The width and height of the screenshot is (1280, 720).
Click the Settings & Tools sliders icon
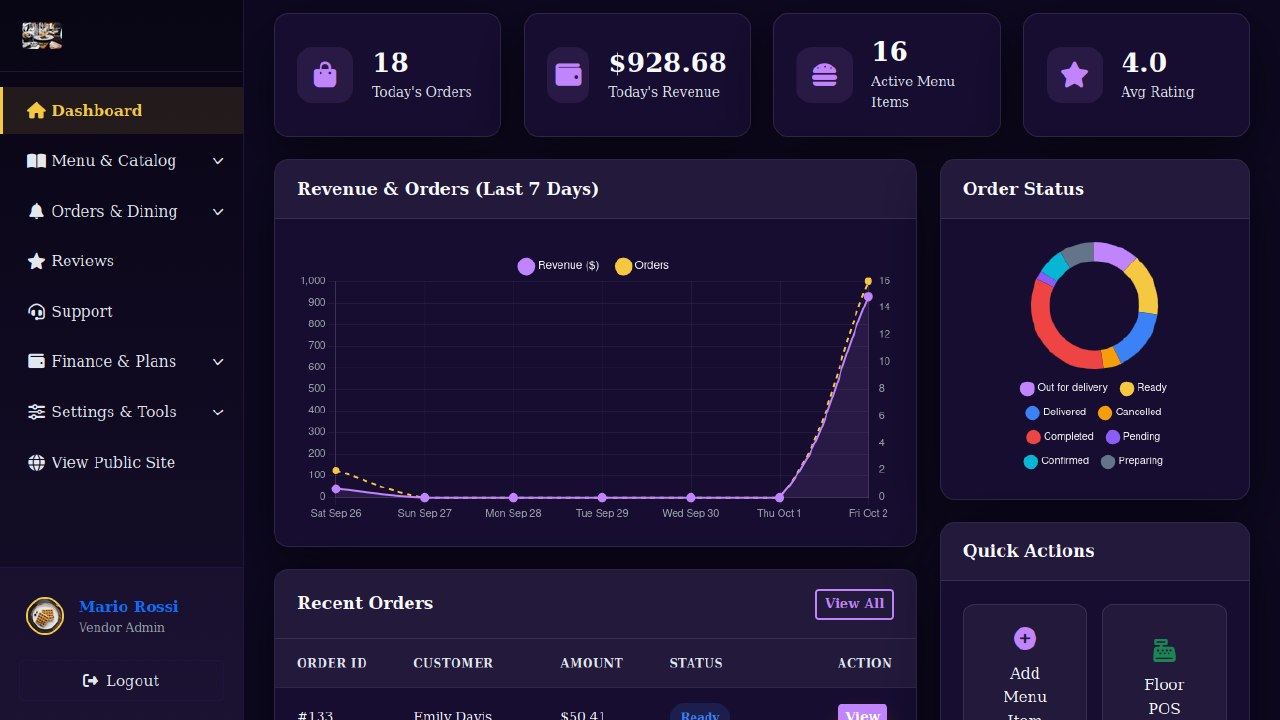coord(37,412)
